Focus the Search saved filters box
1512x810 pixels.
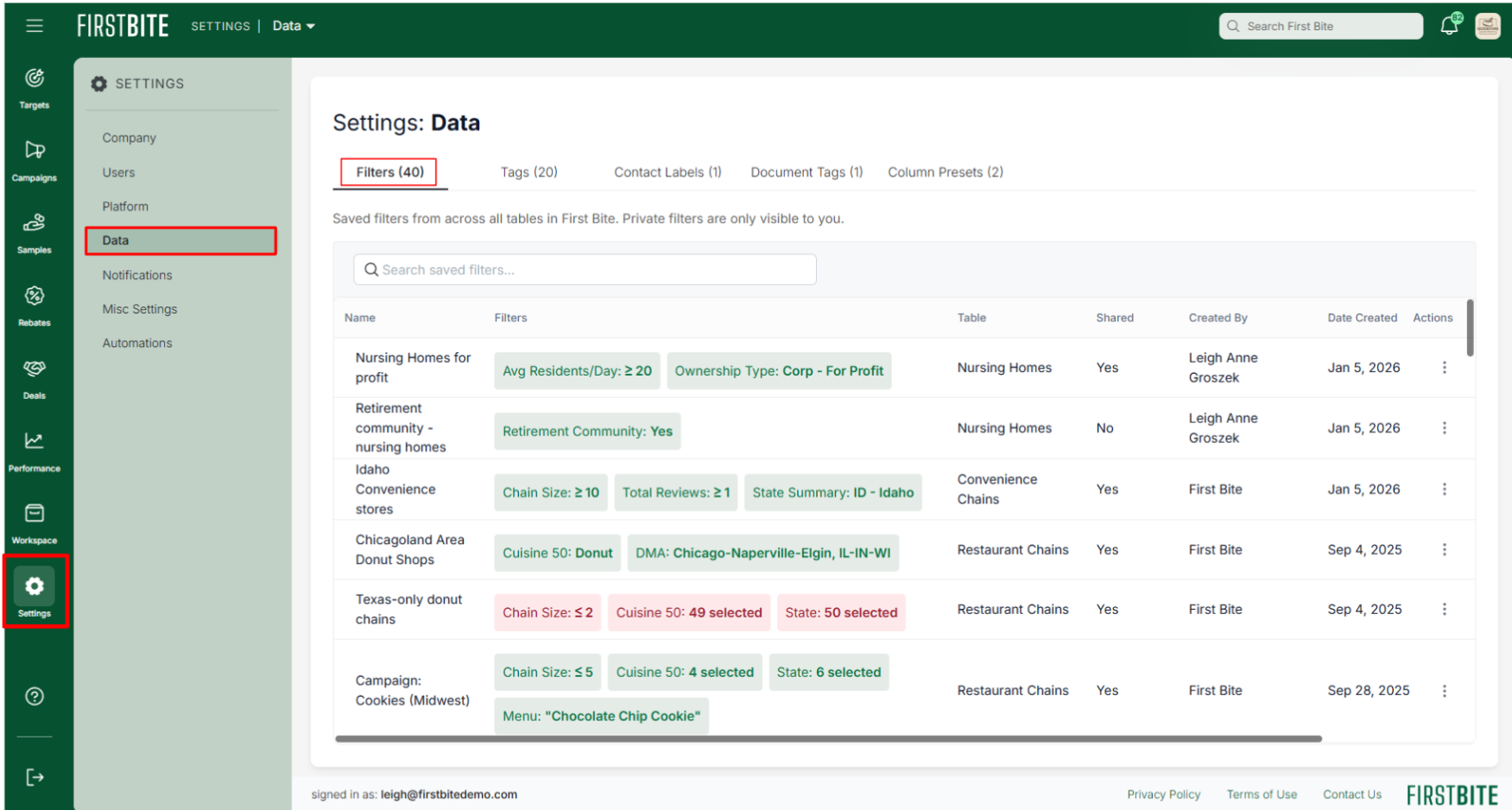585,269
